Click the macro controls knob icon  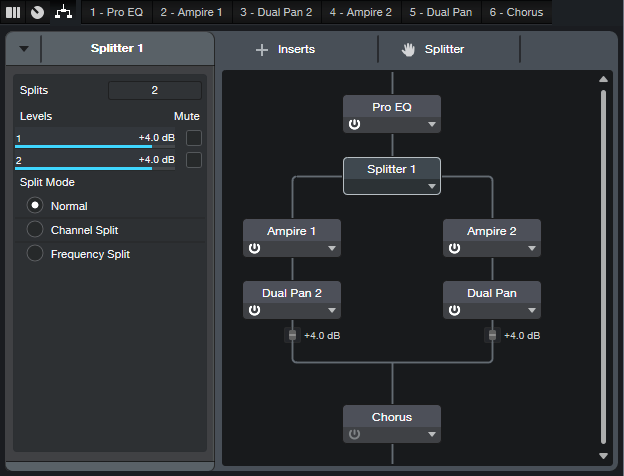[x=37, y=12]
